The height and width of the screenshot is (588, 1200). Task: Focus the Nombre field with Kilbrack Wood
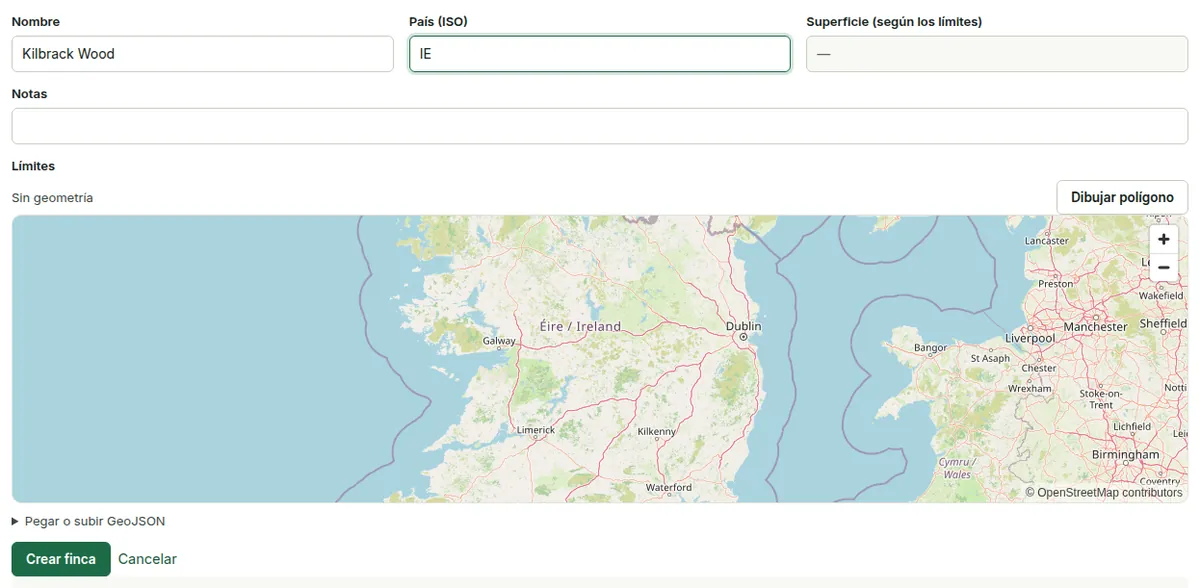tap(203, 54)
